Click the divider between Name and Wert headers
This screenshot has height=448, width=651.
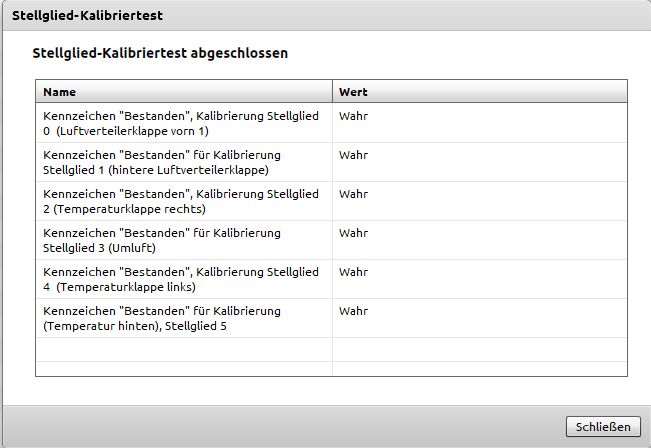332,92
